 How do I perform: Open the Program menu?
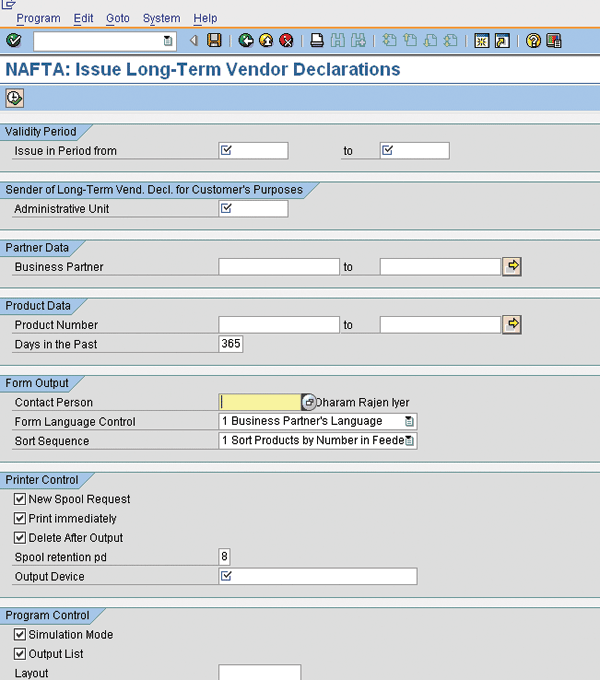(38, 18)
